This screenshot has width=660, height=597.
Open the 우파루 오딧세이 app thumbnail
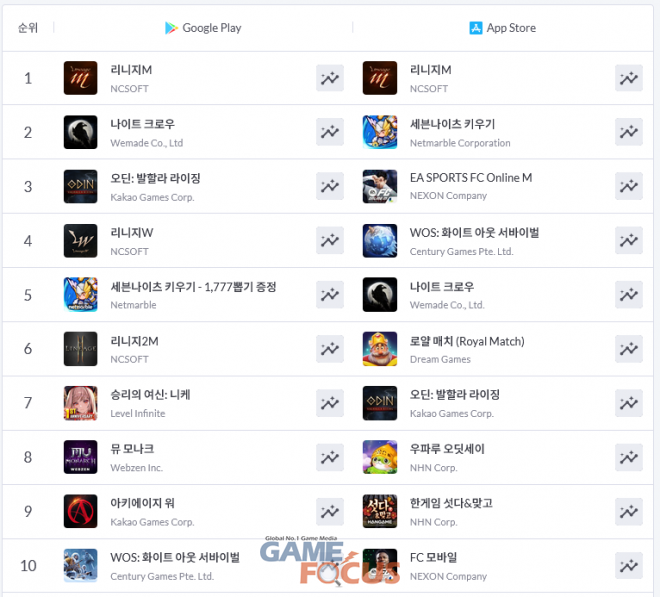[x=380, y=457]
